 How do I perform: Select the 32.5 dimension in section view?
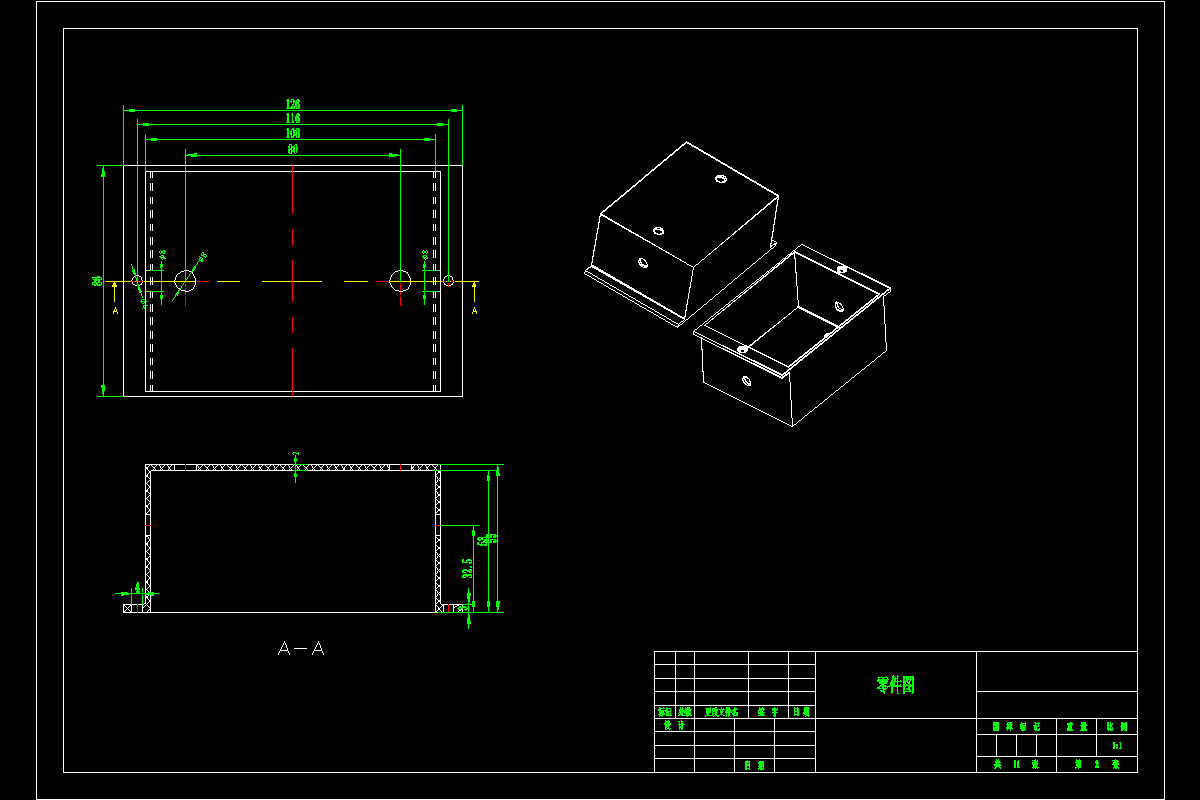coord(467,568)
